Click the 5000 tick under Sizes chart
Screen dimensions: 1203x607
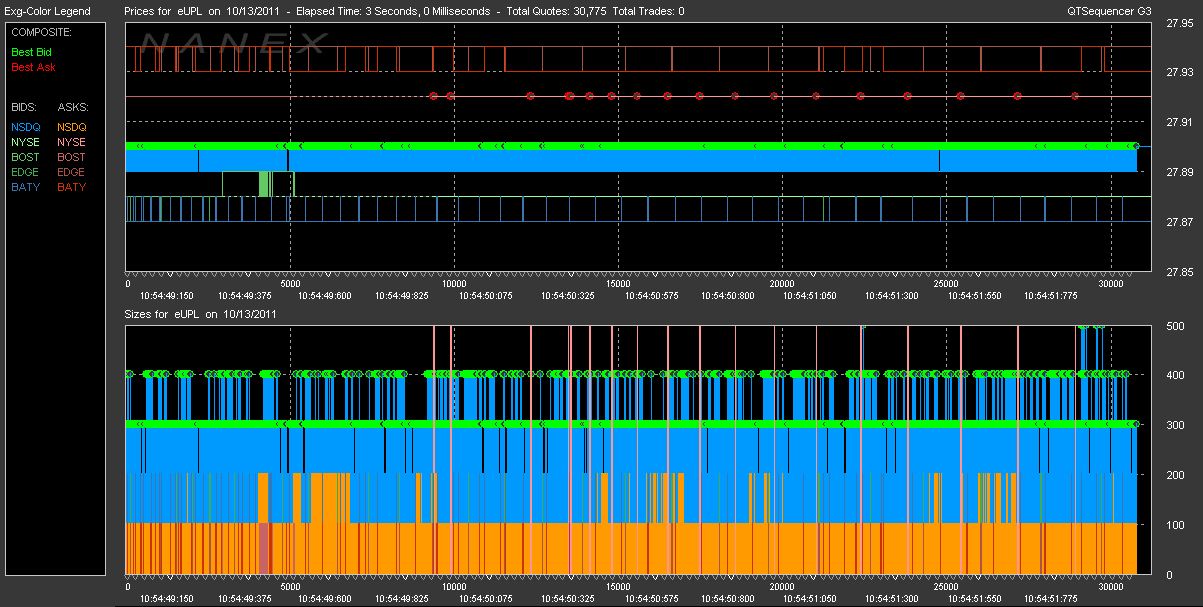pos(290,588)
